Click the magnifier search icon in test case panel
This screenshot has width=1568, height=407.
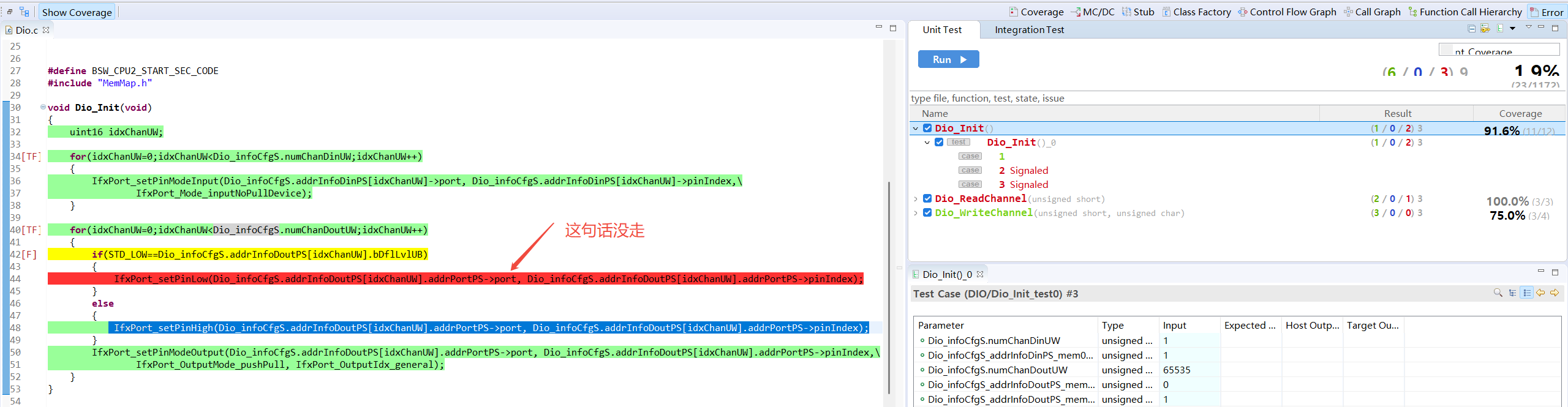point(1498,293)
